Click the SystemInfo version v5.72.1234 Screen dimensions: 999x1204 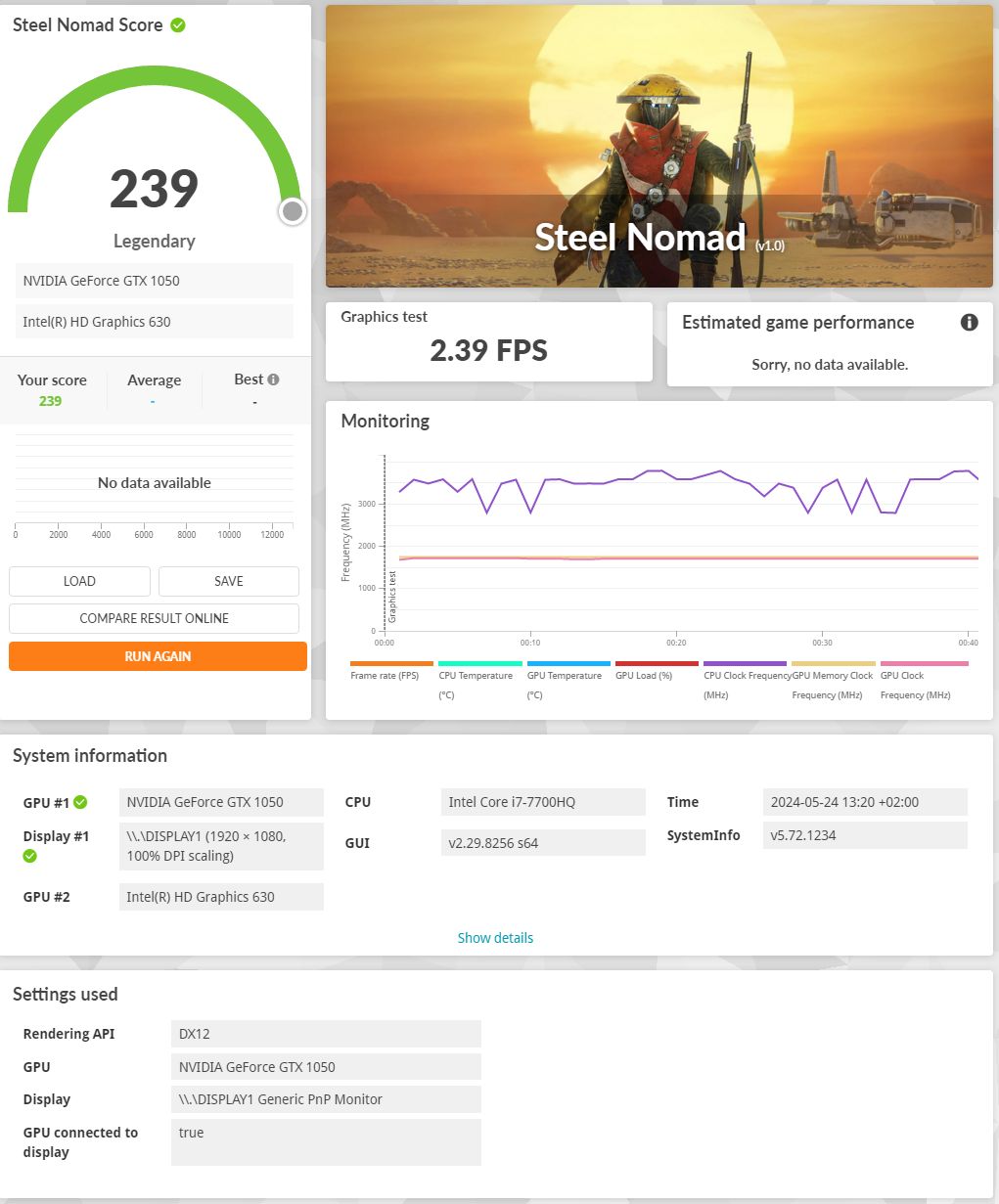(865, 835)
